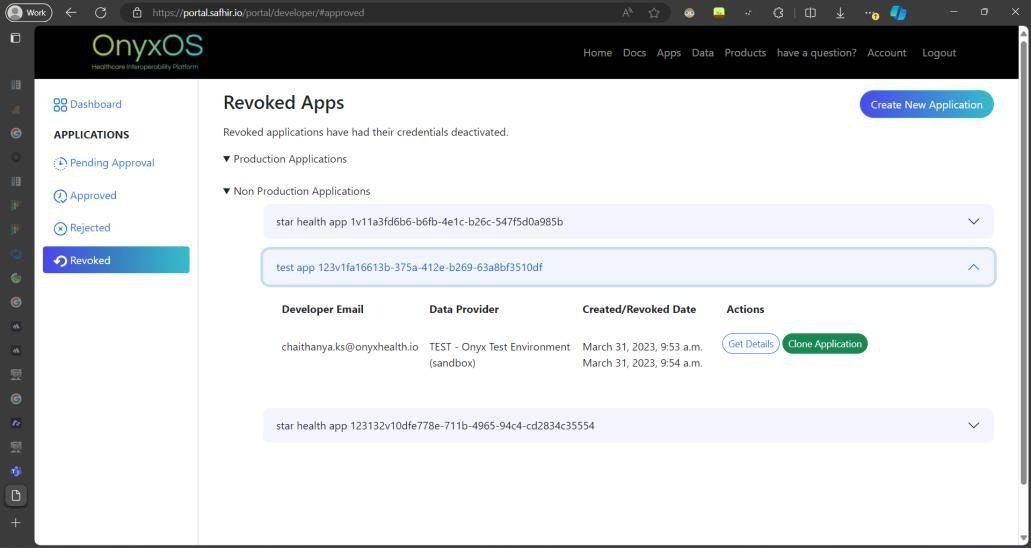Expand star health app 123132v10 row
Viewport: 1031px width, 548px height.
click(x=628, y=425)
